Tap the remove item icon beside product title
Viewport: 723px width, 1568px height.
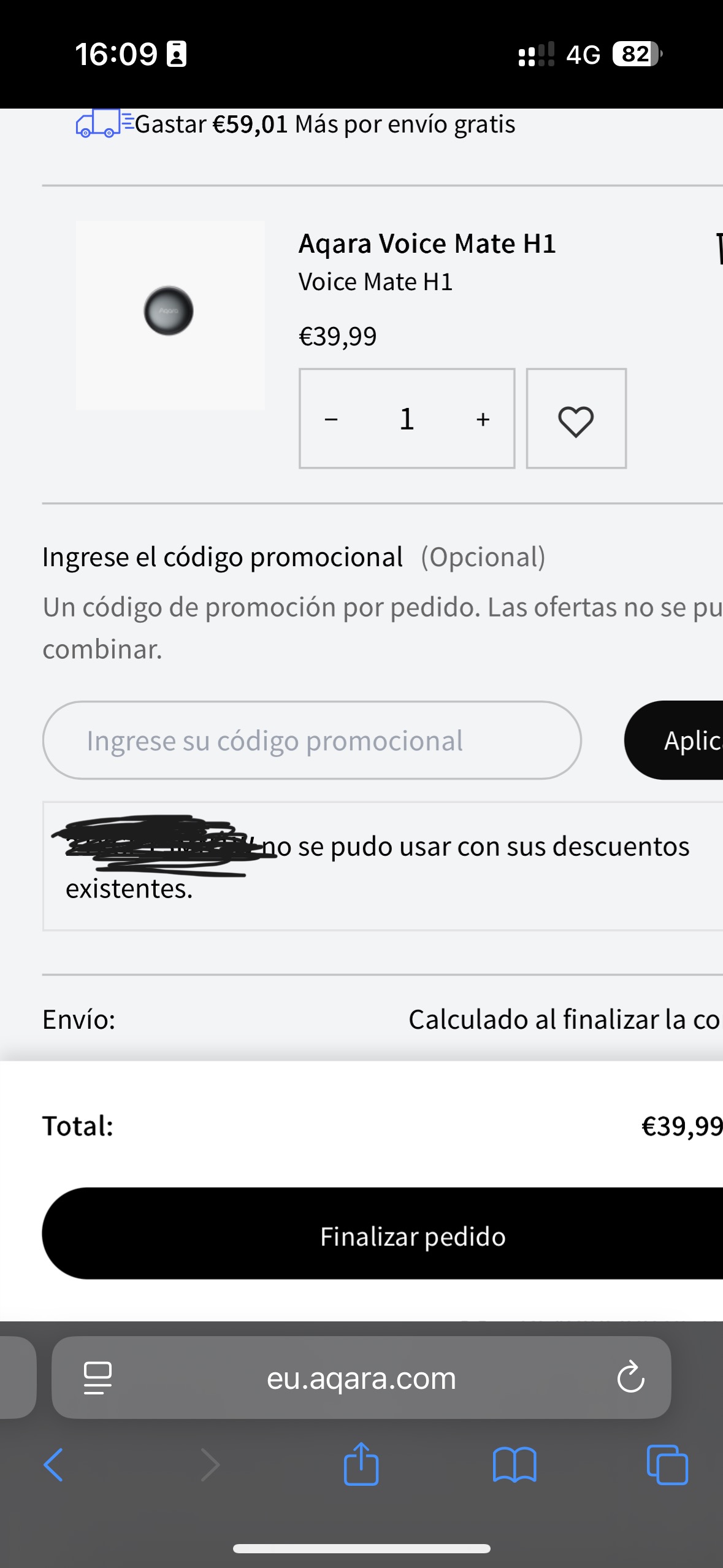coord(717,248)
